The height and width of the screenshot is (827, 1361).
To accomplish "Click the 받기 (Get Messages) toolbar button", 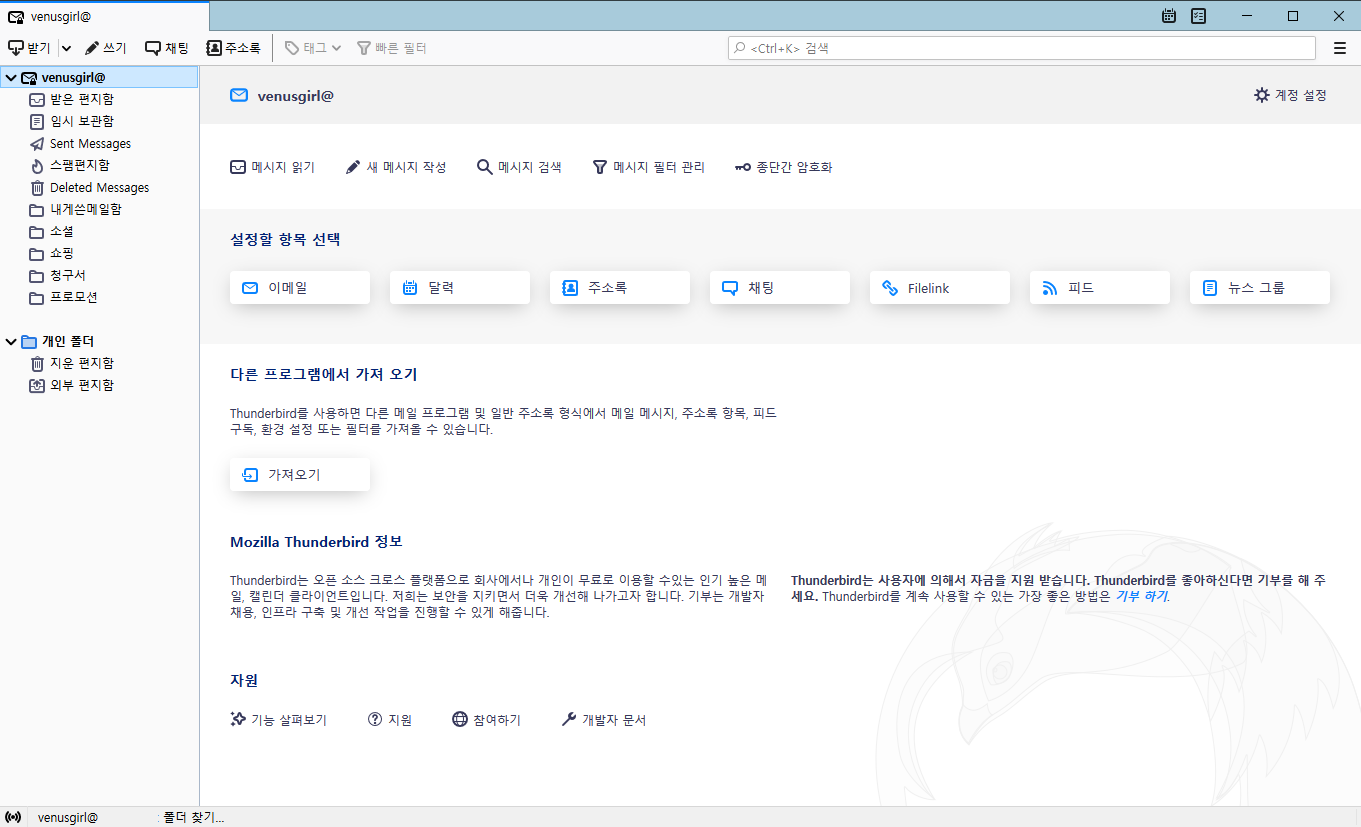I will [x=29, y=47].
